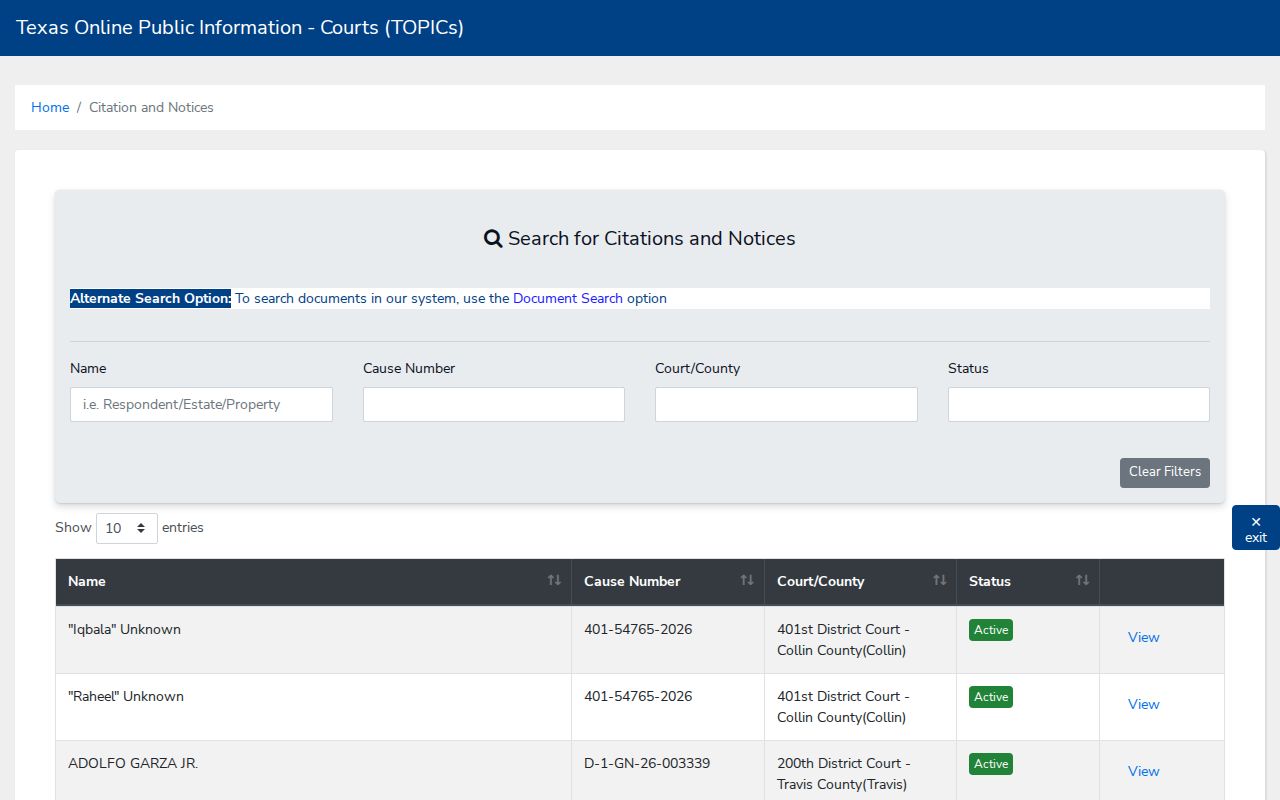Sort by Status column arrows
This screenshot has width=1280, height=800.
pos(1082,581)
